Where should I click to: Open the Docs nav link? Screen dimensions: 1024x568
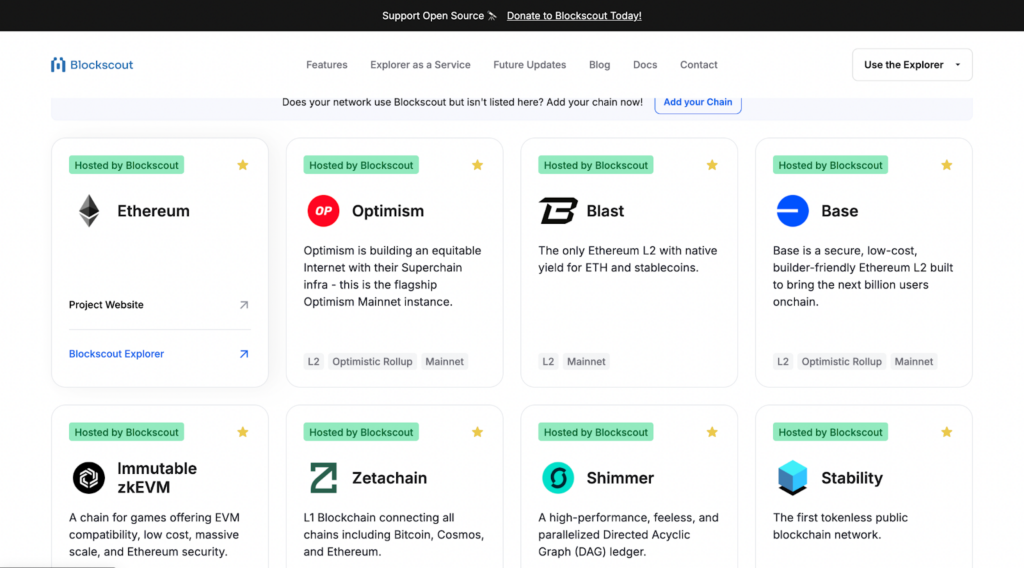click(x=645, y=65)
